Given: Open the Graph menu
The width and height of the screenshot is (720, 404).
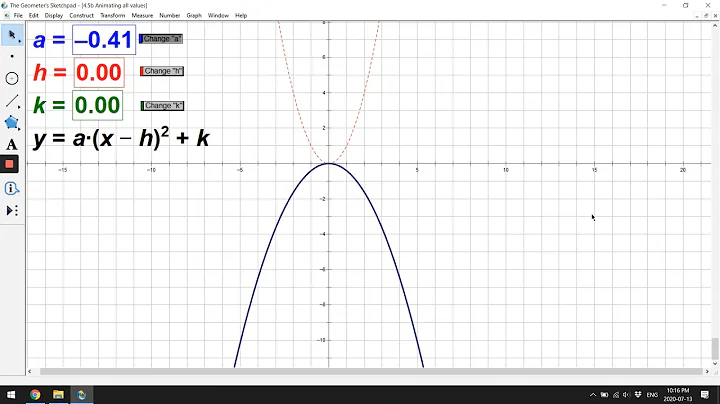Looking at the screenshot, I should tap(194, 16).
